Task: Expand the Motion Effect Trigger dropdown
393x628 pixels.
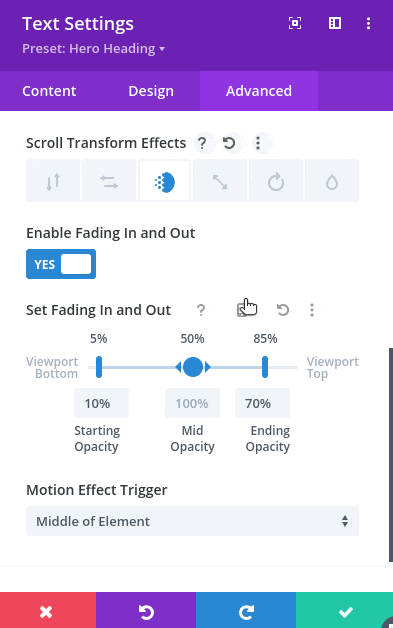Action: [192, 521]
